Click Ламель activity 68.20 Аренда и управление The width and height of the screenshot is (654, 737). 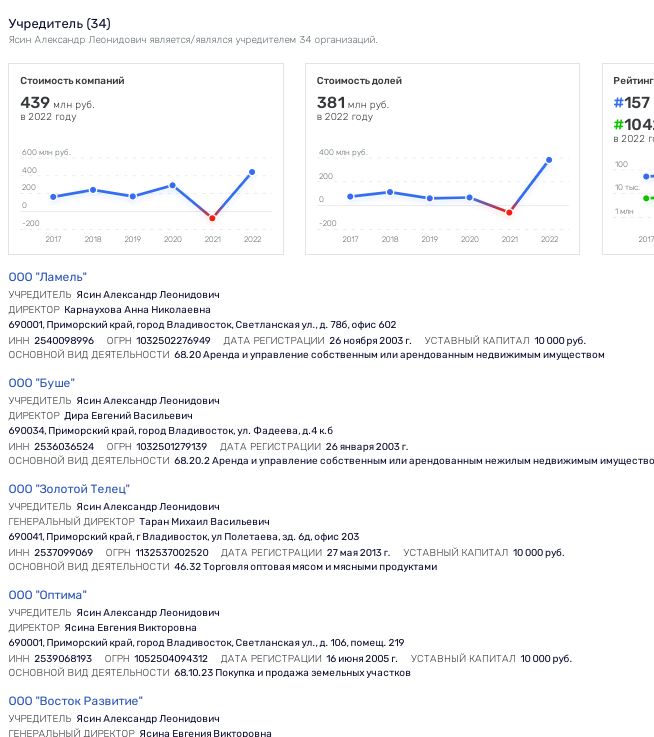[x=389, y=355]
